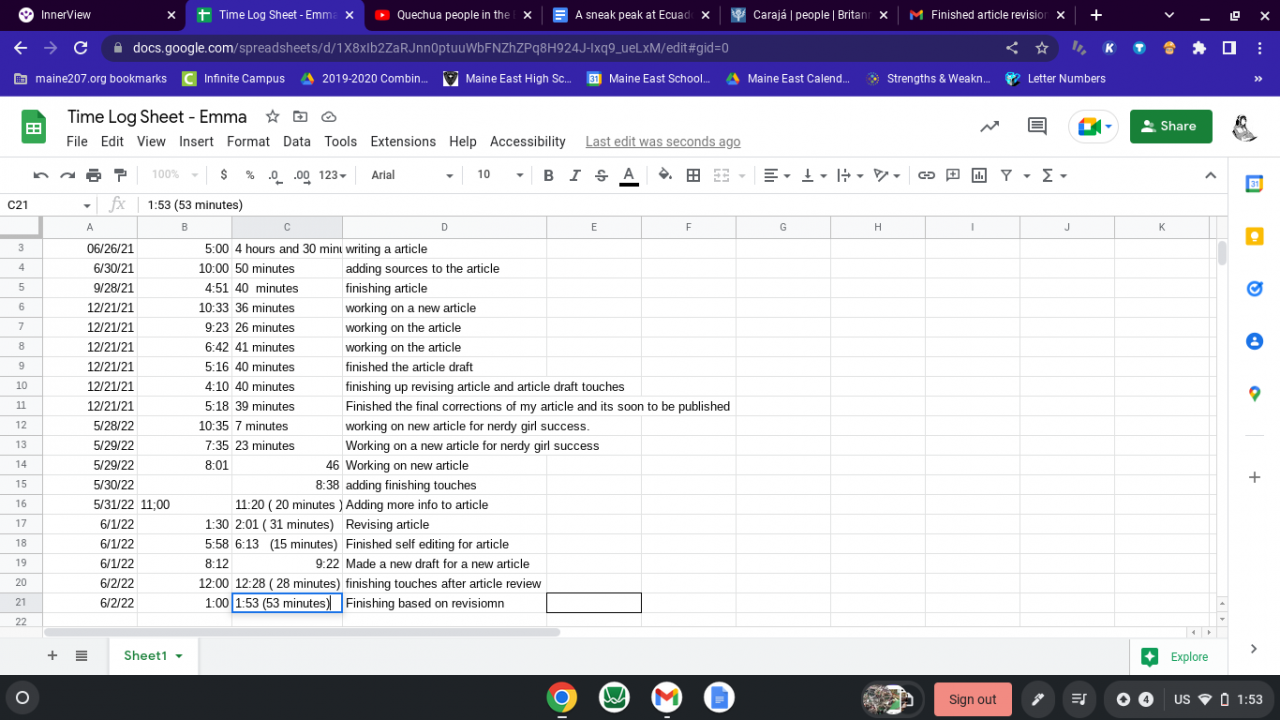
Task: Open the horizontal align dropdown
Action: (777, 175)
